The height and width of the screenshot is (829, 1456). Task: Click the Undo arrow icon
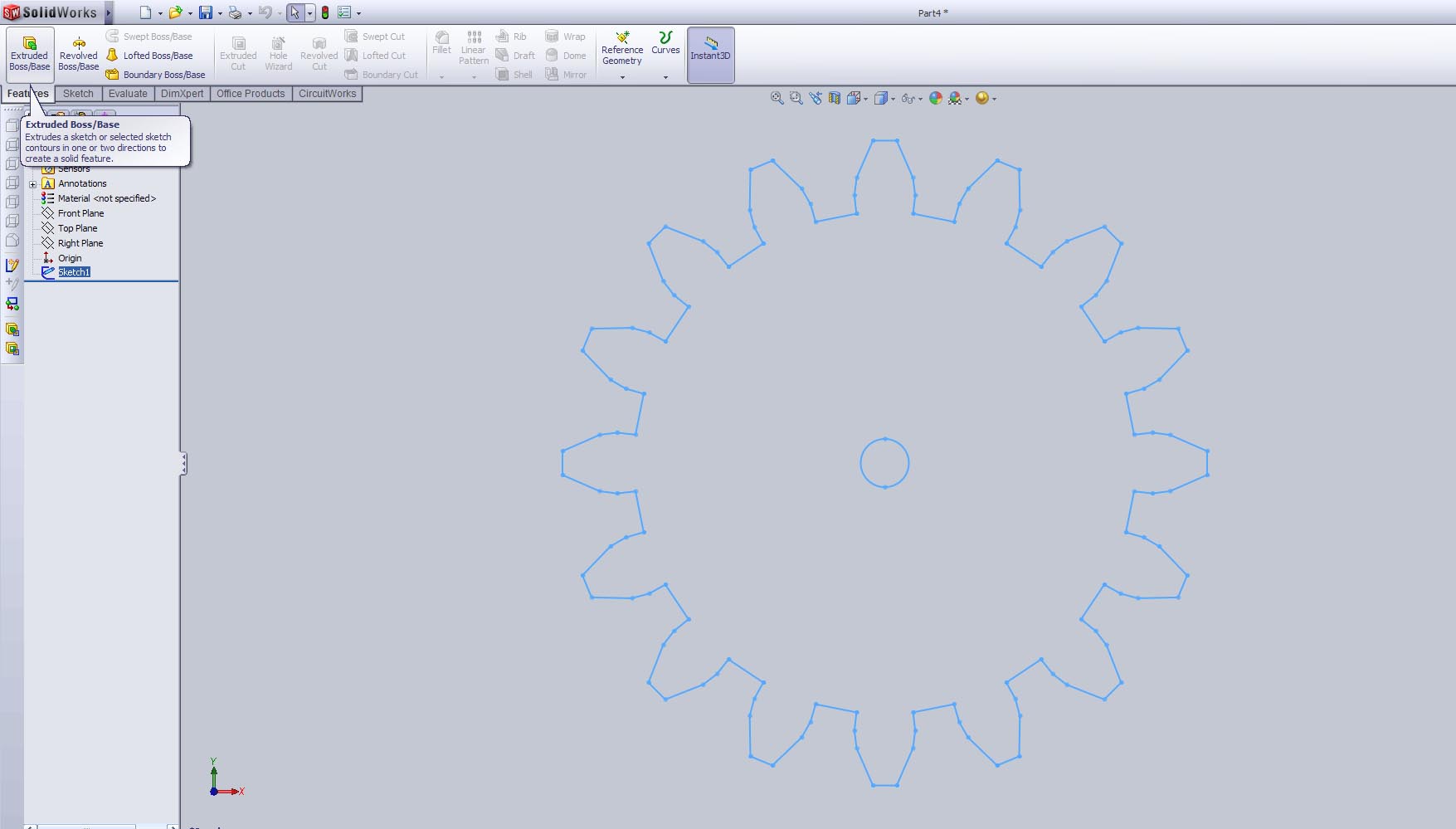265,12
